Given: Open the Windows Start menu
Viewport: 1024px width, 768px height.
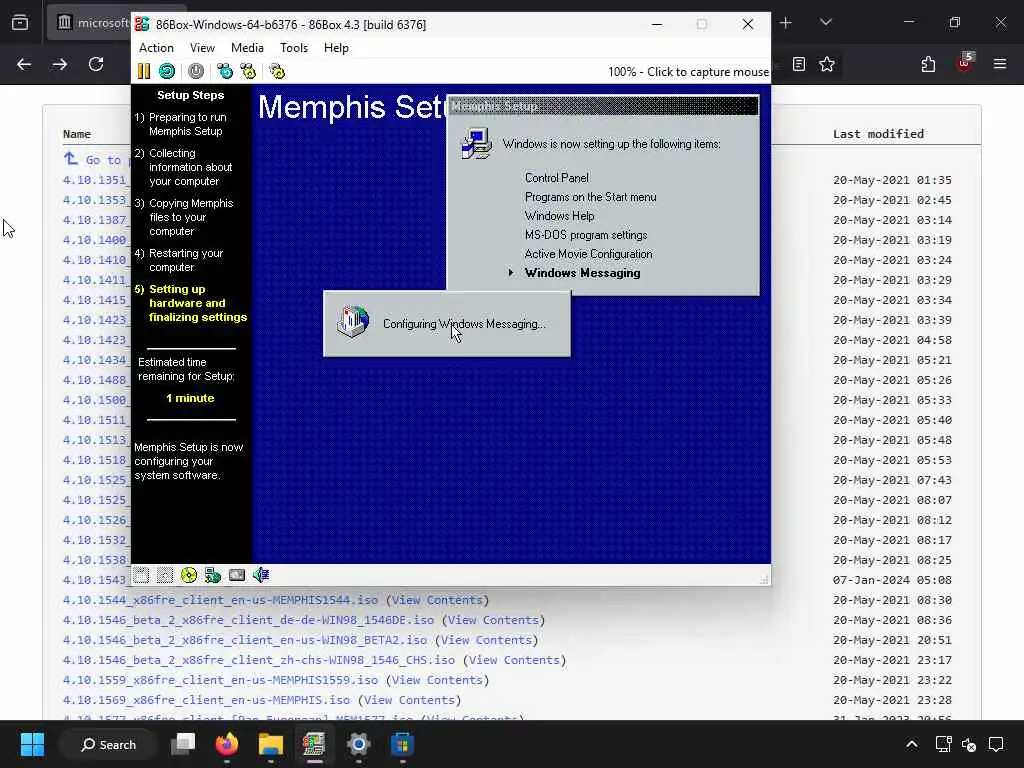Looking at the screenshot, I should coord(31,744).
